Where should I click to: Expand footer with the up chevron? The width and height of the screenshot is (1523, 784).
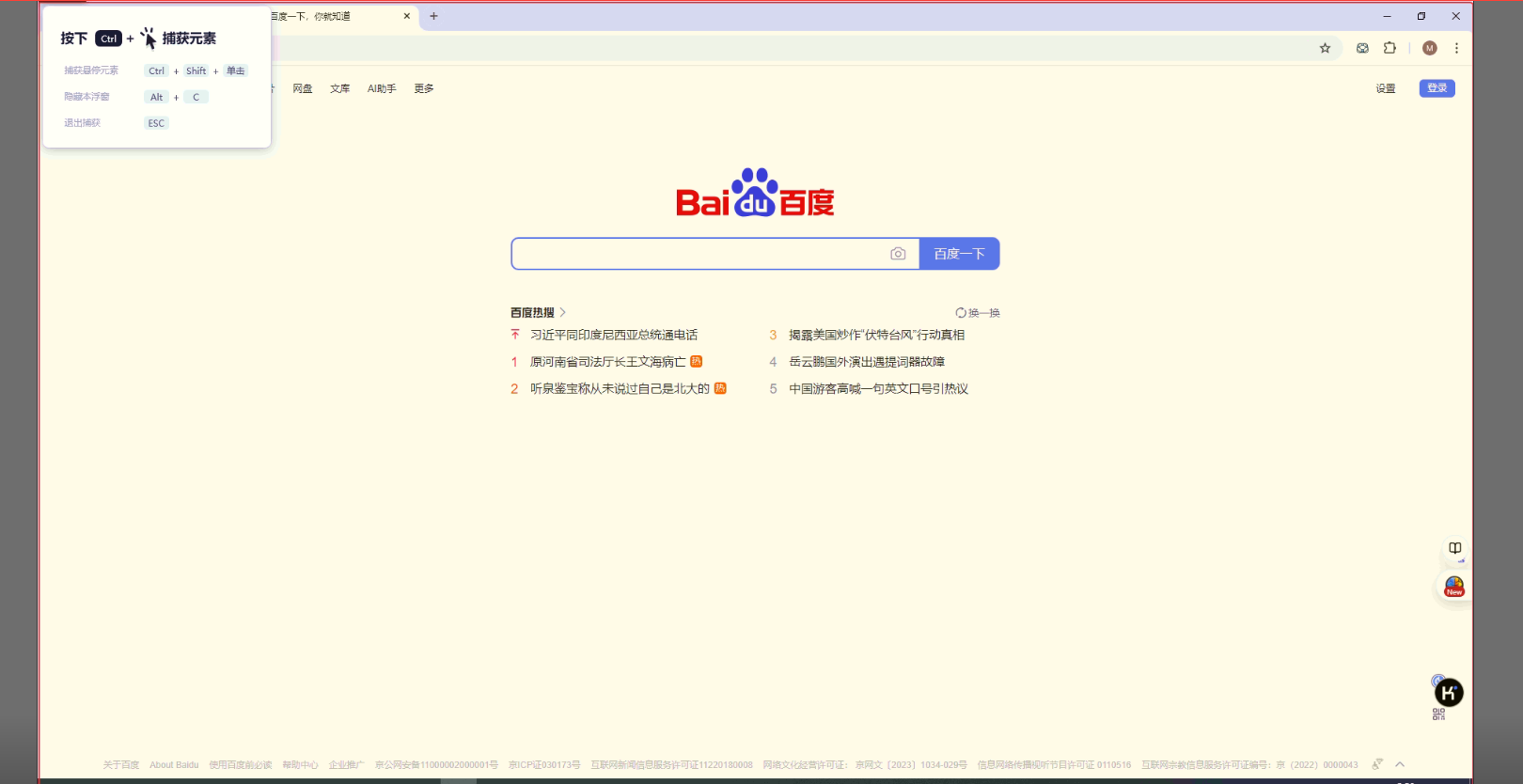[1400, 764]
